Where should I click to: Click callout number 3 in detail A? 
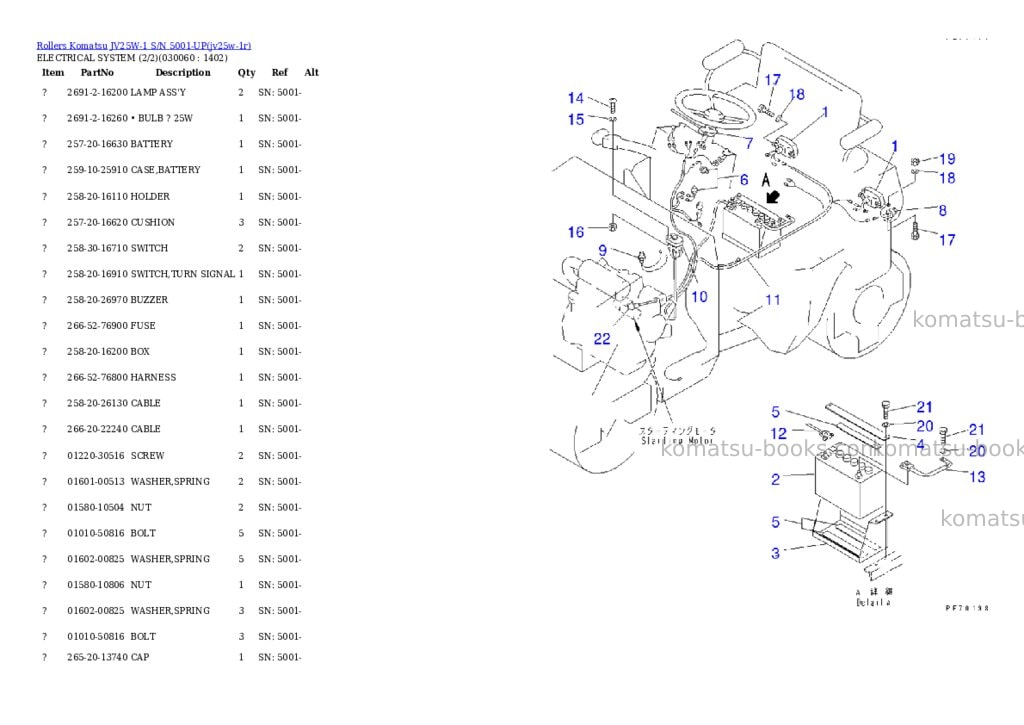click(x=775, y=553)
